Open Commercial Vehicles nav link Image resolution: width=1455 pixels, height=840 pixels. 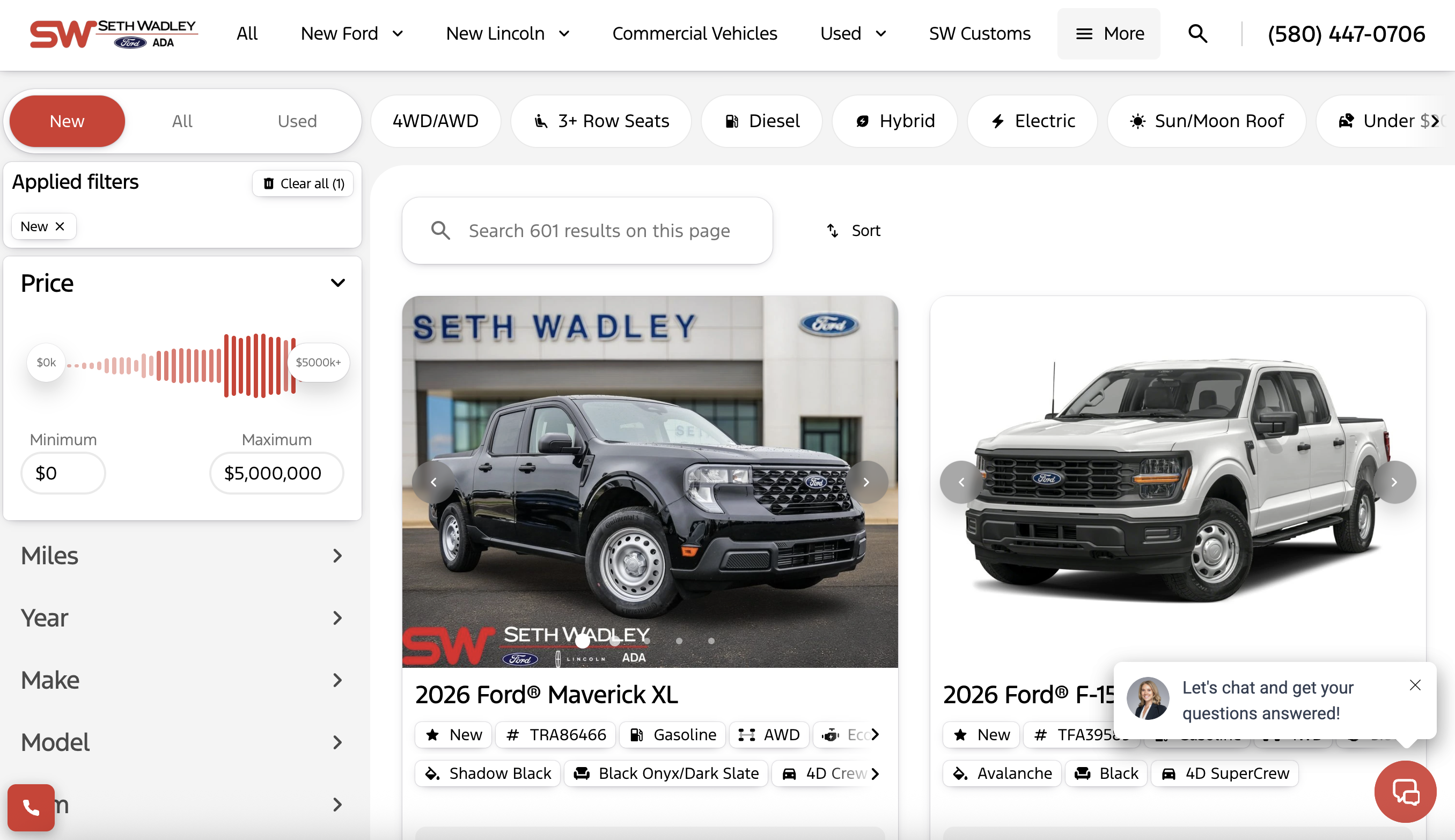[x=695, y=33]
